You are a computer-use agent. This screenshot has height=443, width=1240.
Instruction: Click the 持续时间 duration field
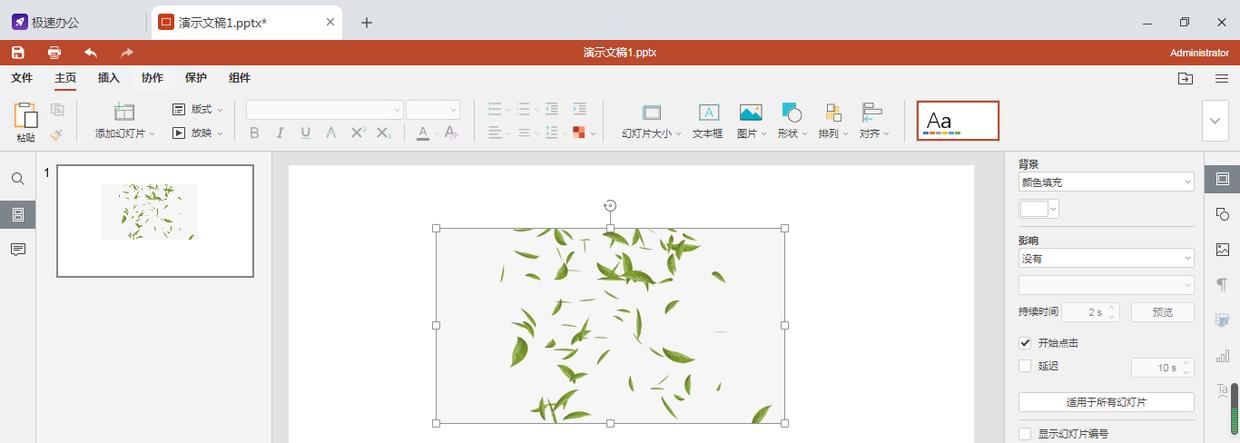coord(1090,312)
